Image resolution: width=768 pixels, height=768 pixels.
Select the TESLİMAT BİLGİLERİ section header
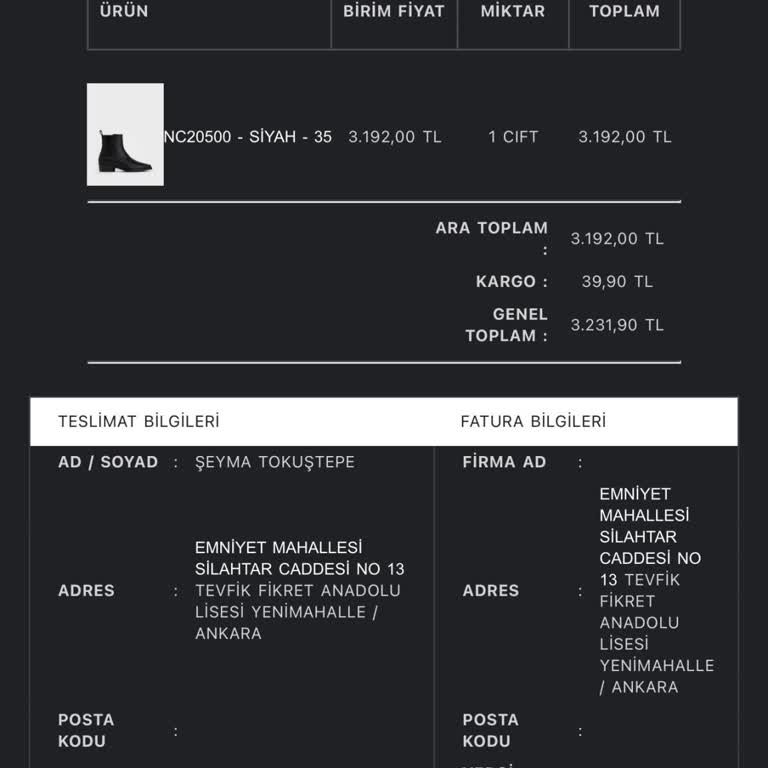[139, 421]
